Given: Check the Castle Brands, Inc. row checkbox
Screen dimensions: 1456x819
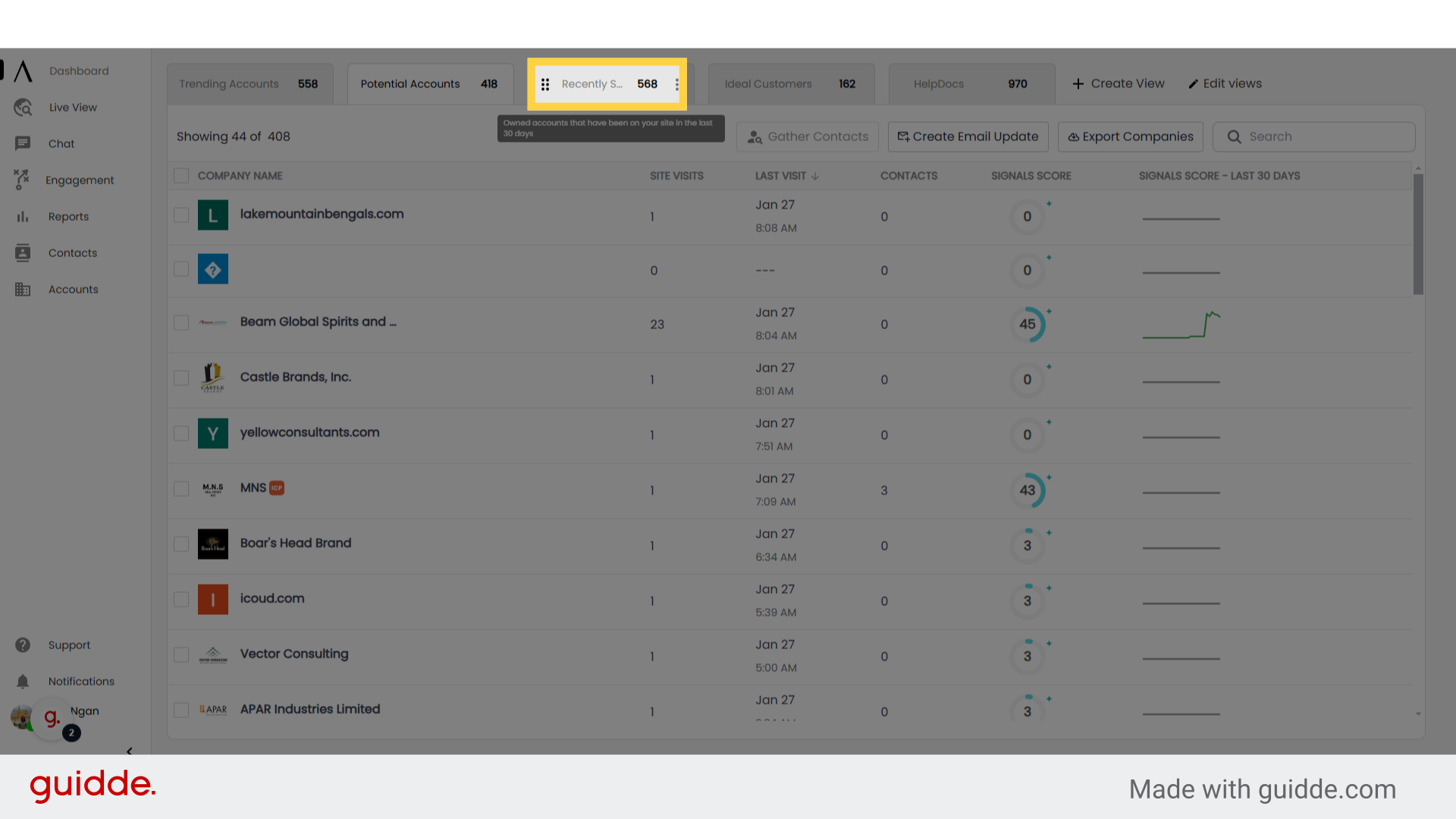Looking at the screenshot, I should (181, 378).
